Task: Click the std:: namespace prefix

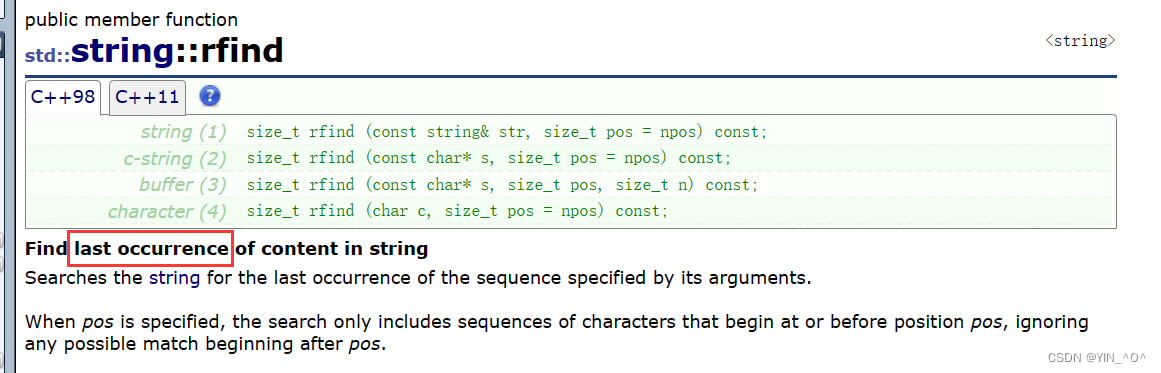Action: point(47,55)
